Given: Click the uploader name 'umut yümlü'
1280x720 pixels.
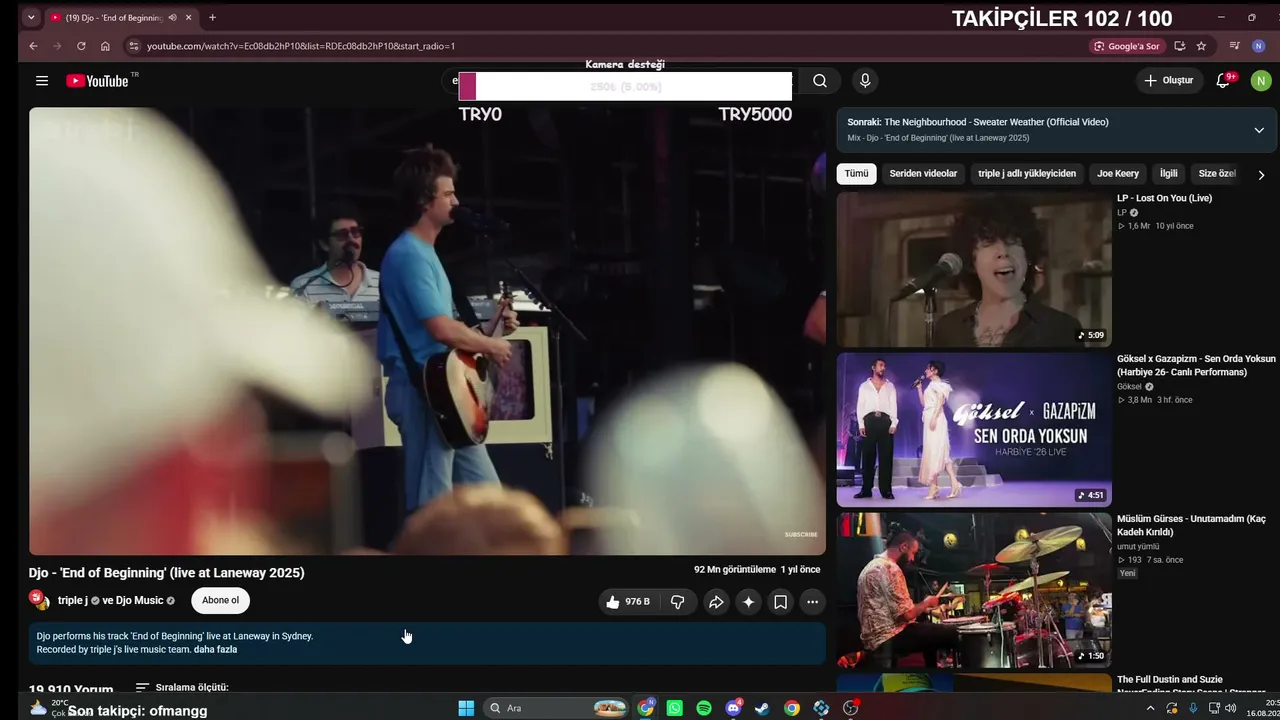Looking at the screenshot, I should (x=1138, y=547).
